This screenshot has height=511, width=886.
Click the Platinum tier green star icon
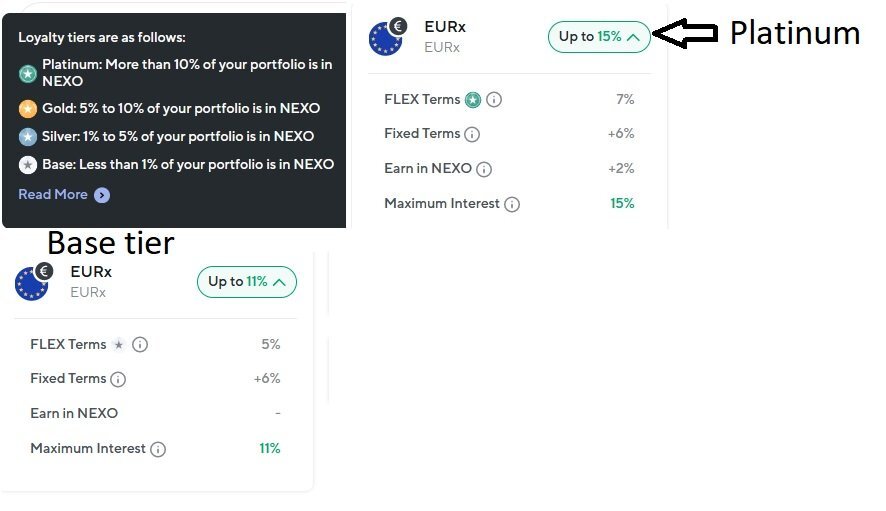pyautogui.click(x=28, y=73)
